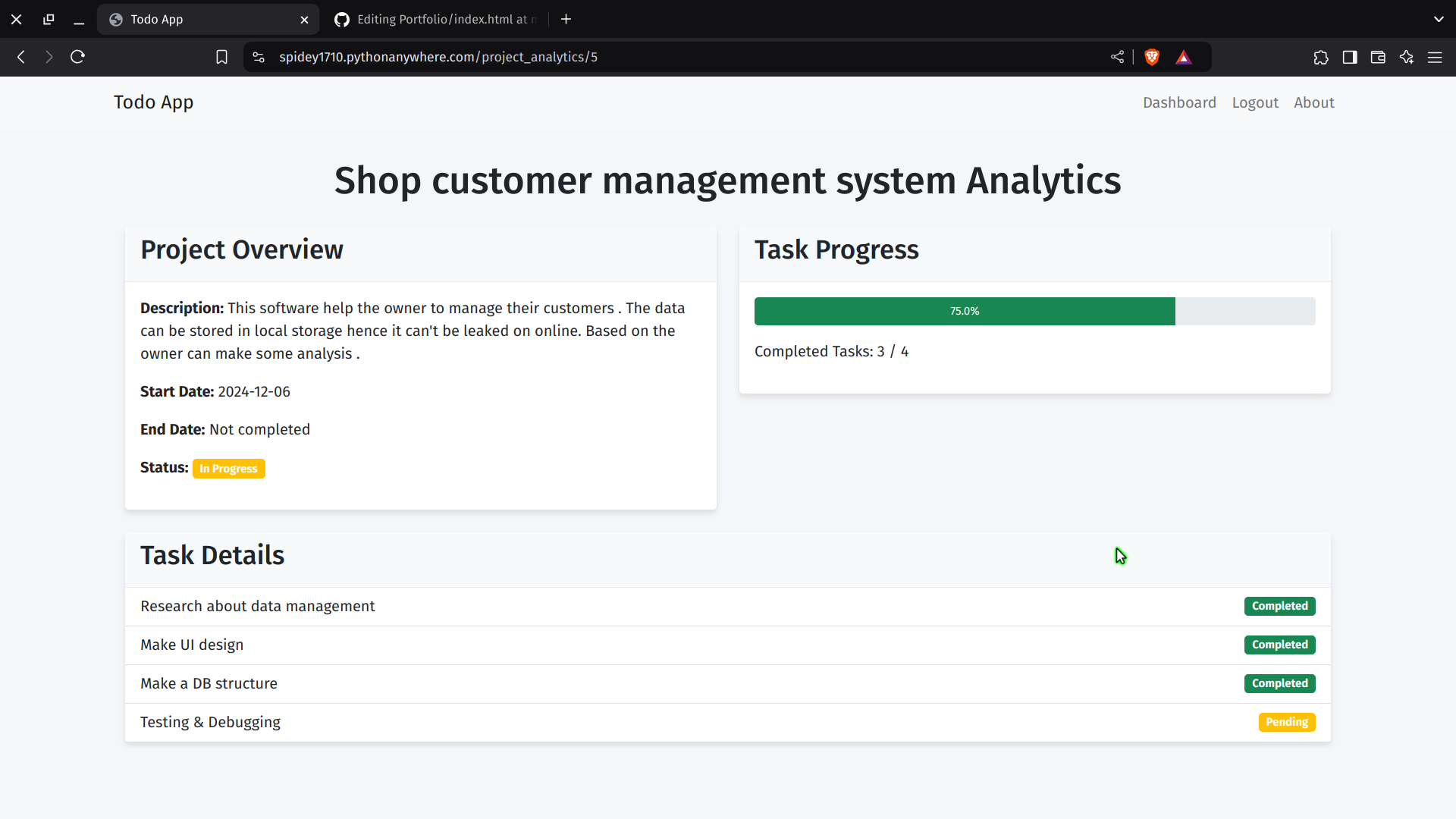This screenshot has height=819, width=1456.
Task: Bookmark this page using the bookmark icon
Action: pyautogui.click(x=221, y=57)
